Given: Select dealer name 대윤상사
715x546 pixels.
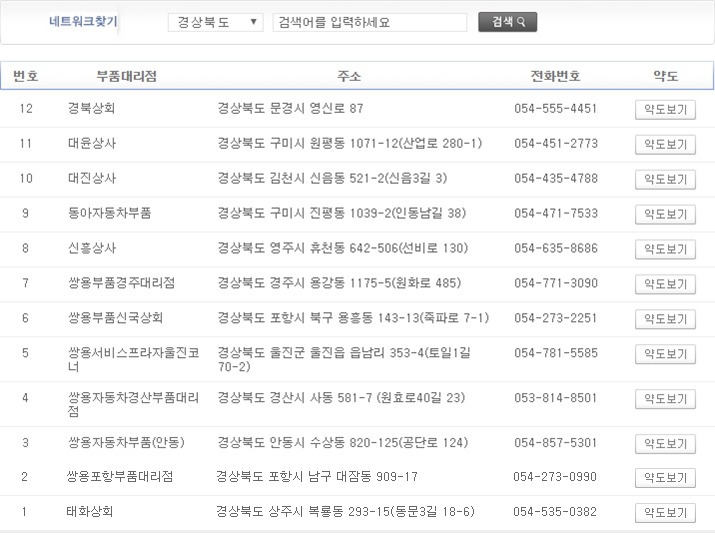Looking at the screenshot, I should 92,143.
